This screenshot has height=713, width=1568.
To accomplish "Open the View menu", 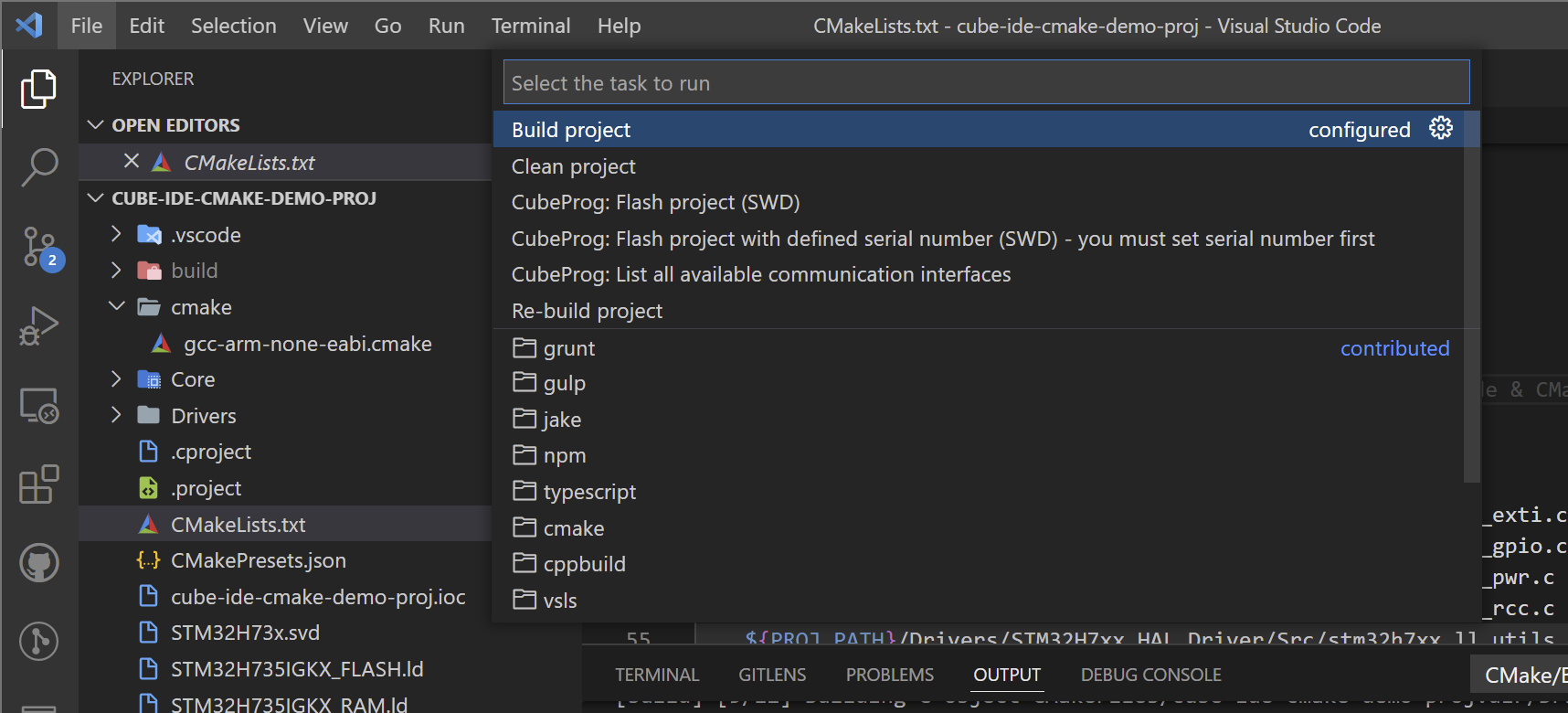I will pos(325,26).
